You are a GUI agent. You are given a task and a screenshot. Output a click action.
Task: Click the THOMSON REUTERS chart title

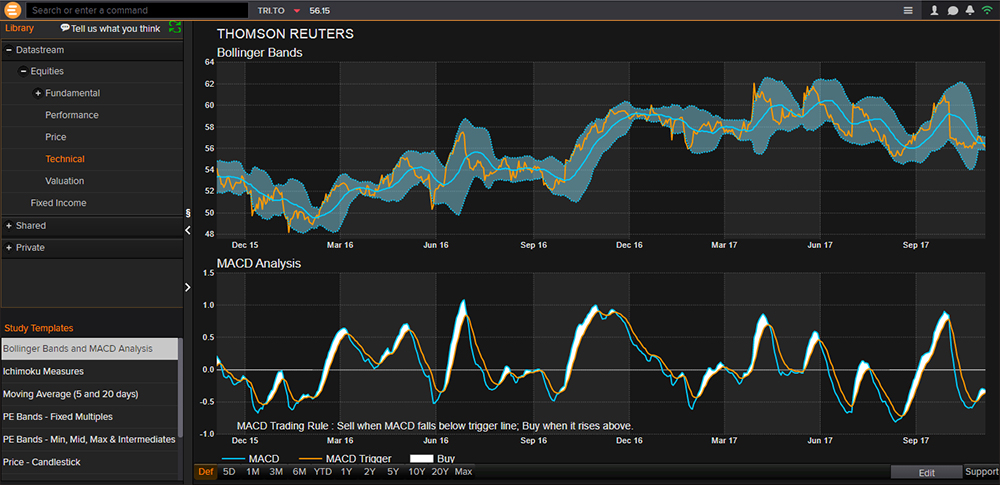[x=285, y=34]
